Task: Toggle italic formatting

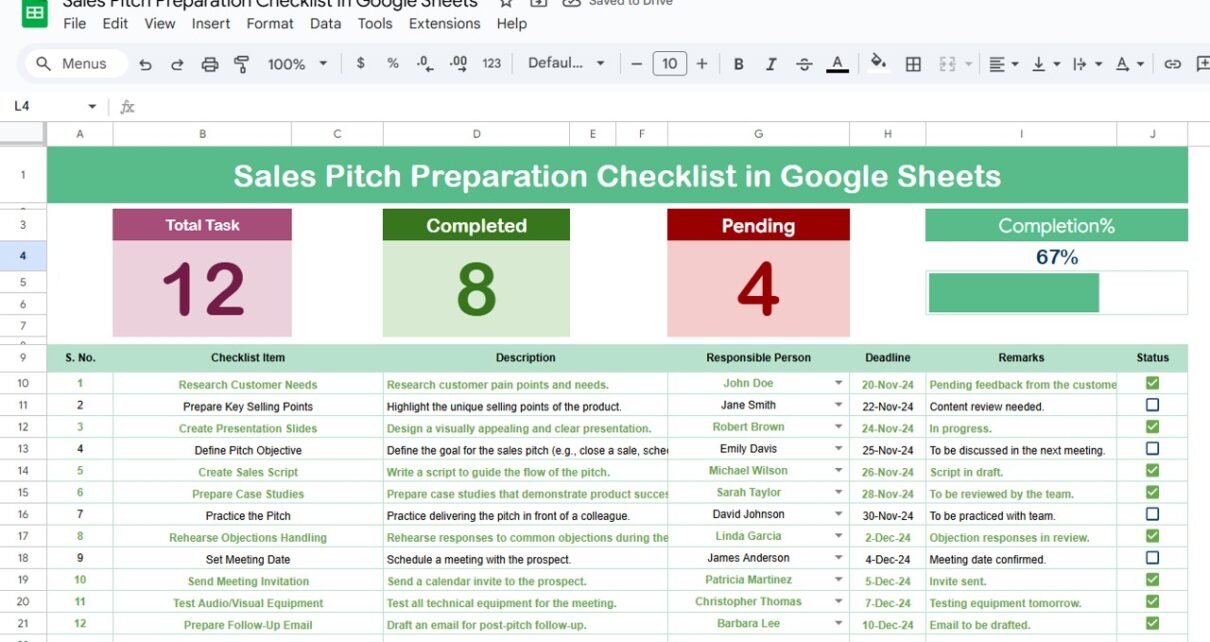Action: click(x=771, y=64)
